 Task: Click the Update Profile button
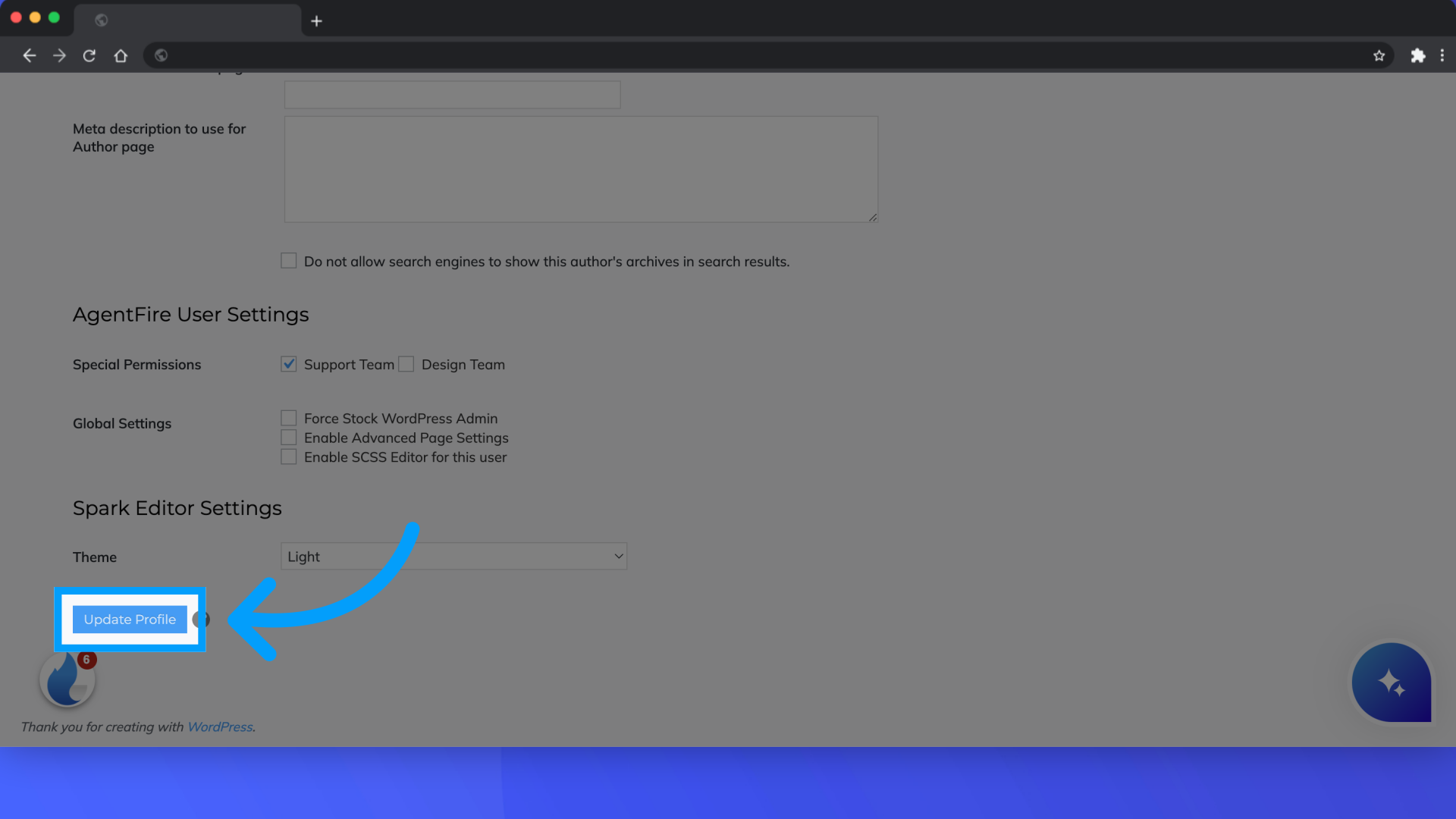[129, 619]
